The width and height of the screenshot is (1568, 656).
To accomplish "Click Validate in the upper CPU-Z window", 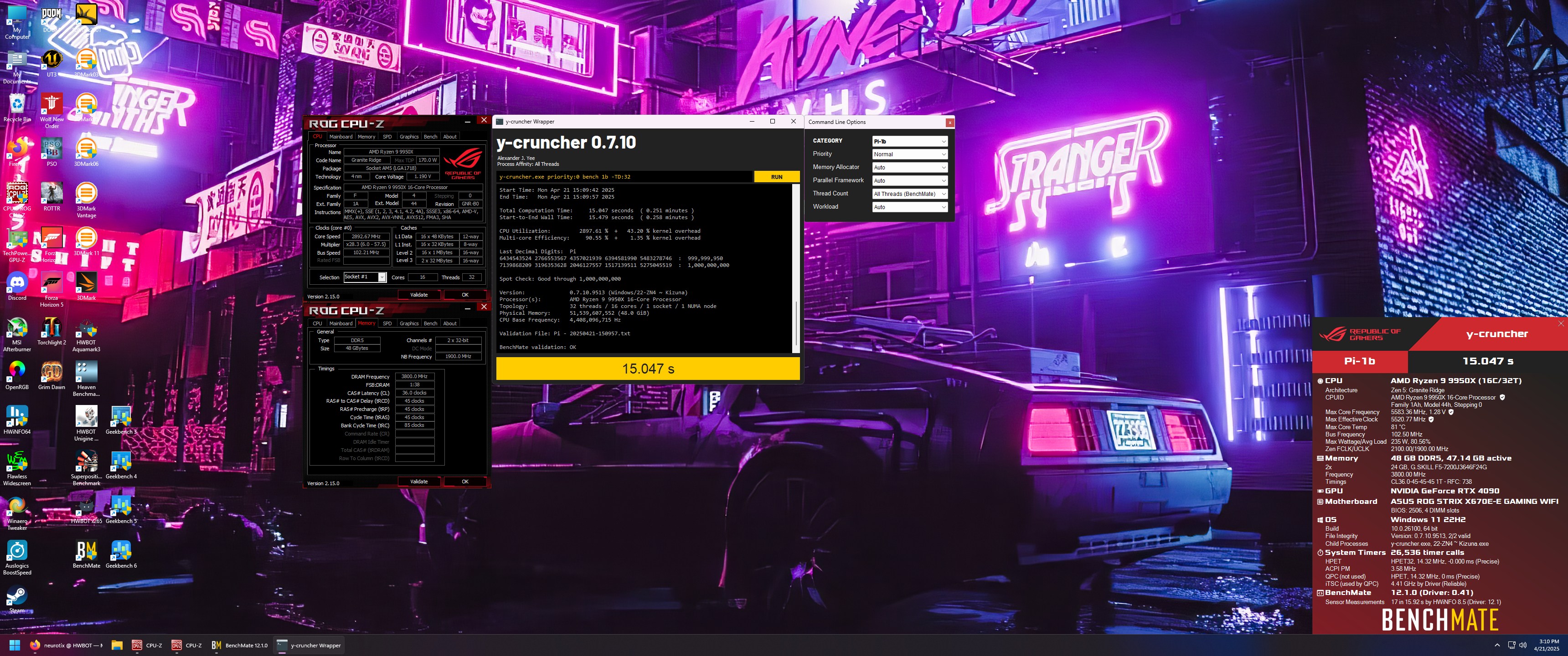I will point(419,295).
